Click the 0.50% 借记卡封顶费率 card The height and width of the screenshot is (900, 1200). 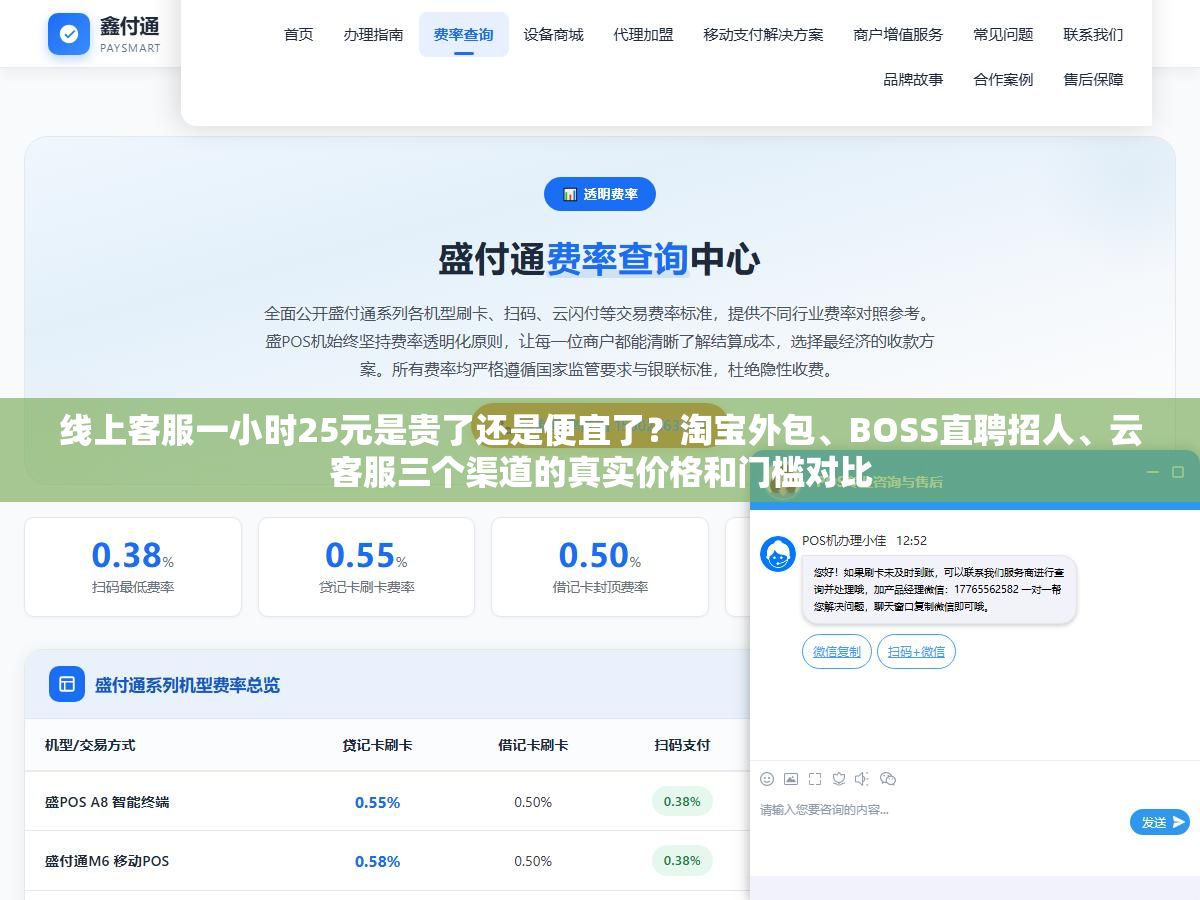pyautogui.click(x=600, y=567)
